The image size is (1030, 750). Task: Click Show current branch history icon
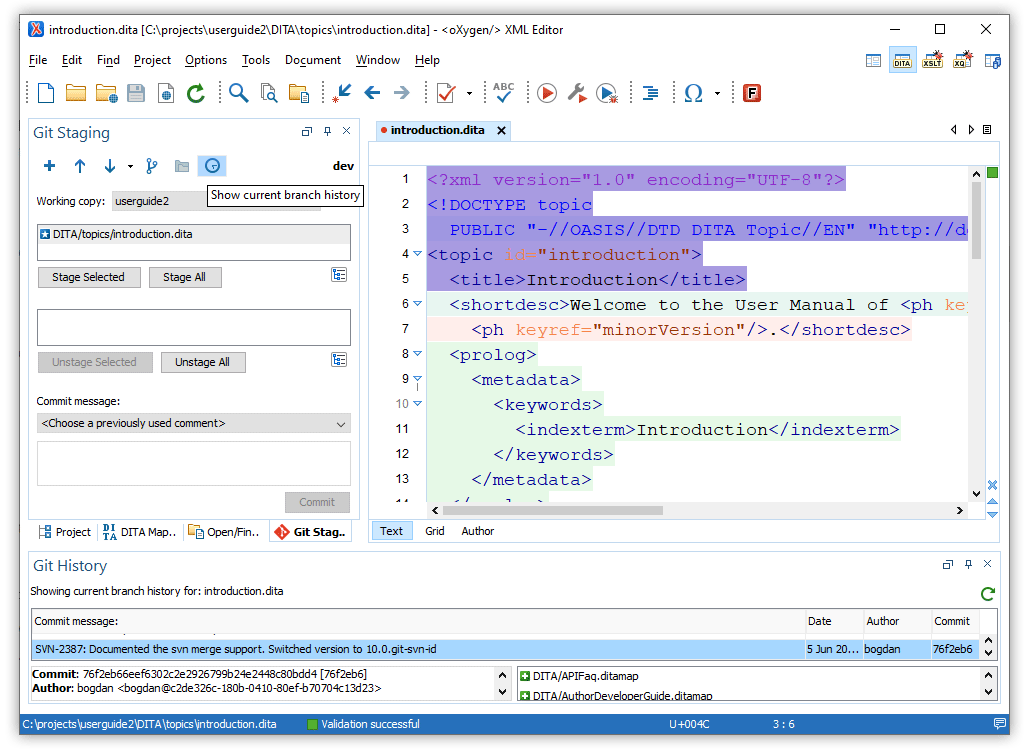[212, 165]
